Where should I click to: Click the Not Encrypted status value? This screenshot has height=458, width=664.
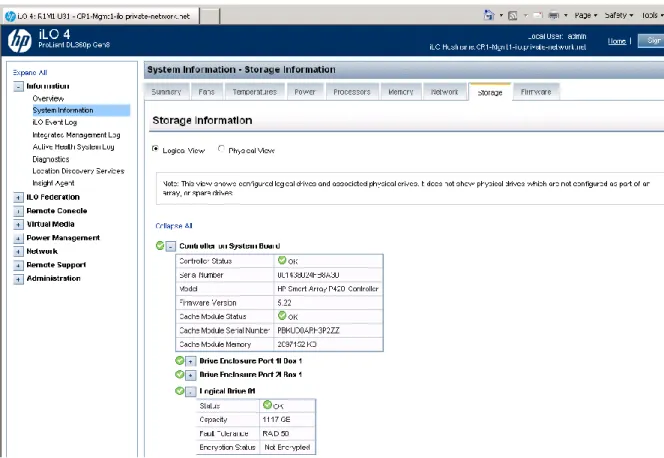pos(287,447)
